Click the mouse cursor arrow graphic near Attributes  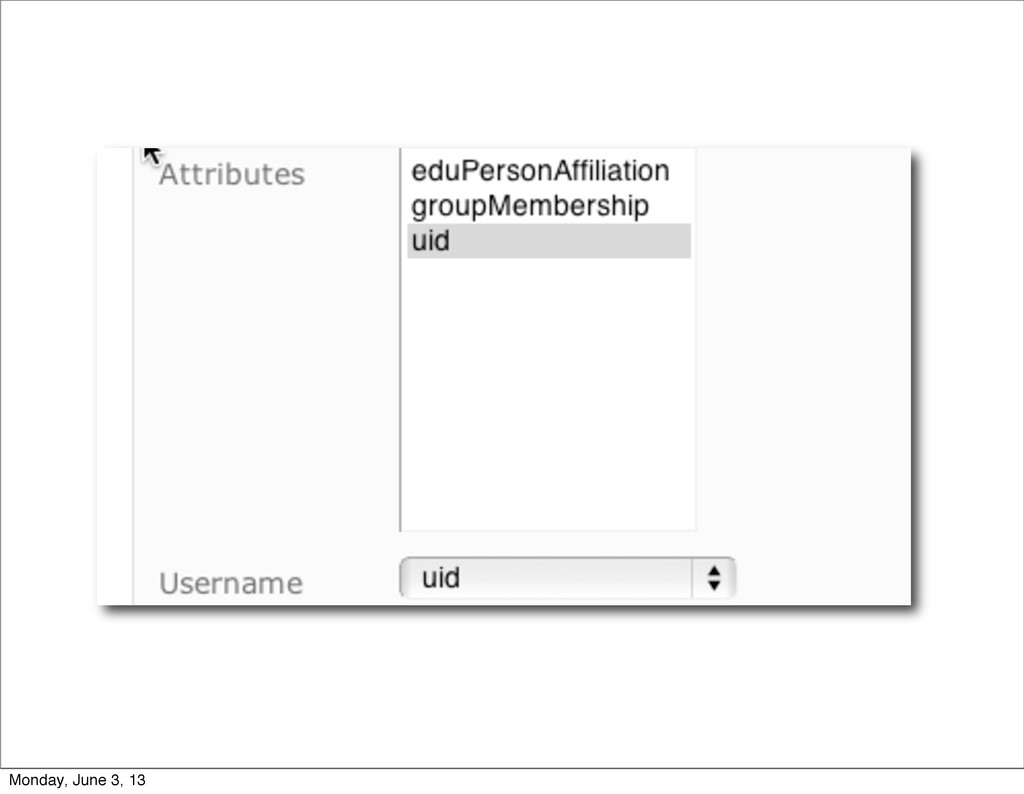152,155
